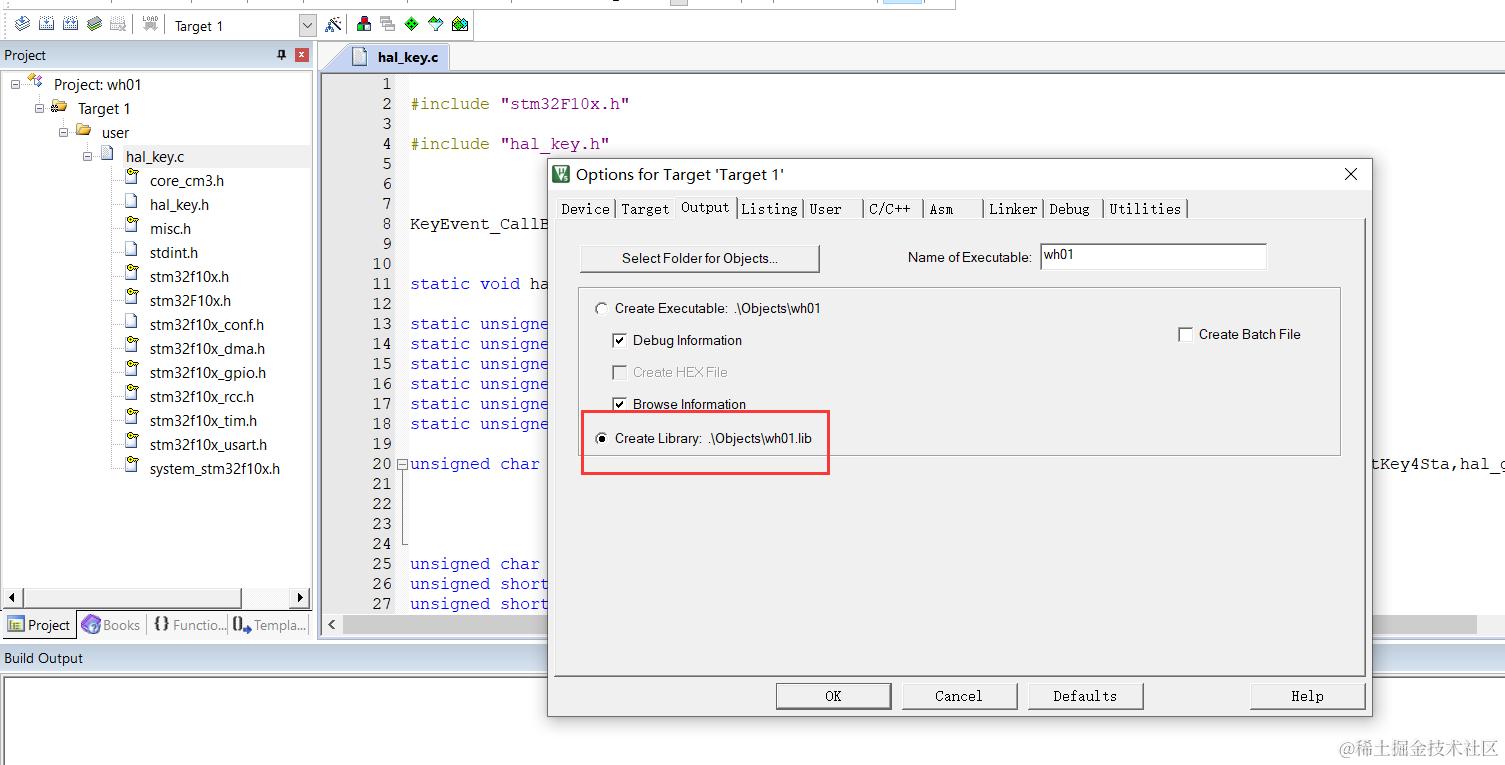Enable the Debug Information checkbox

click(x=620, y=340)
